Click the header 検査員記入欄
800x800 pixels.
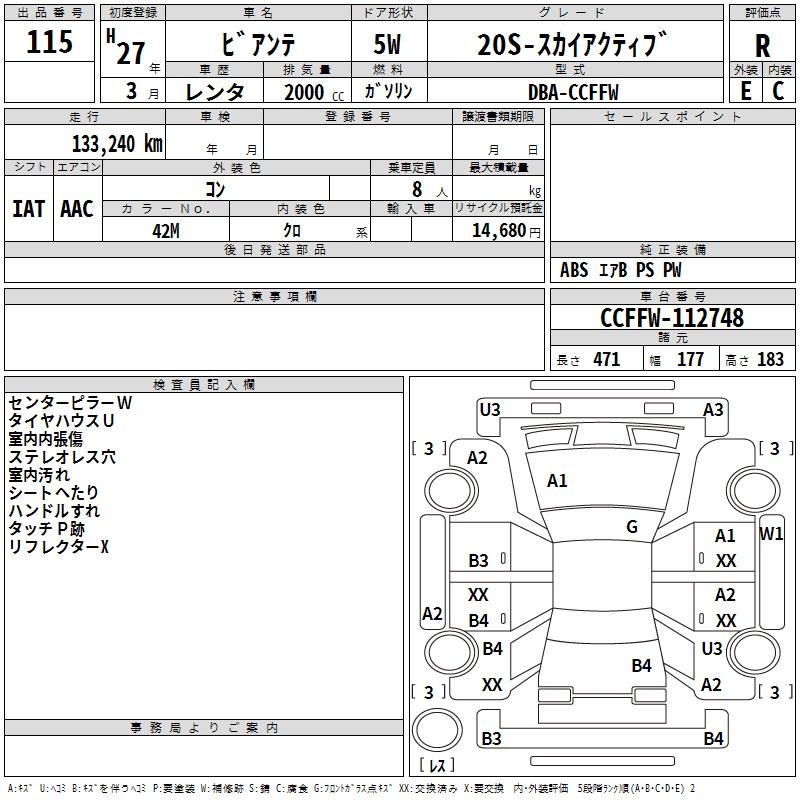204,385
